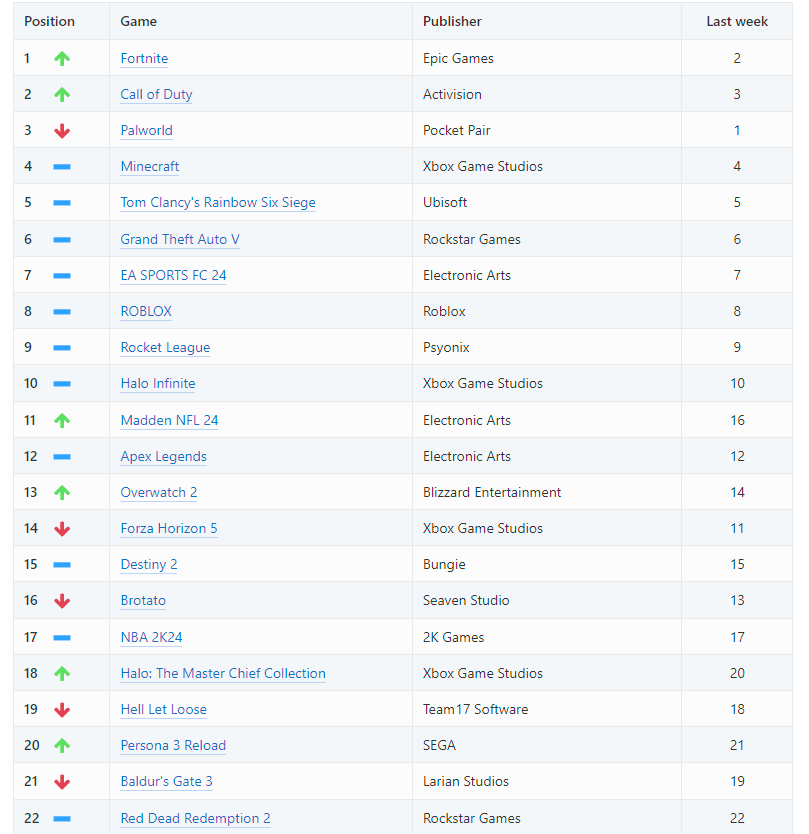This screenshot has height=834, width=809.
Task: Click the red down arrow in Baldur's Gate 3 row
Action: (62, 782)
